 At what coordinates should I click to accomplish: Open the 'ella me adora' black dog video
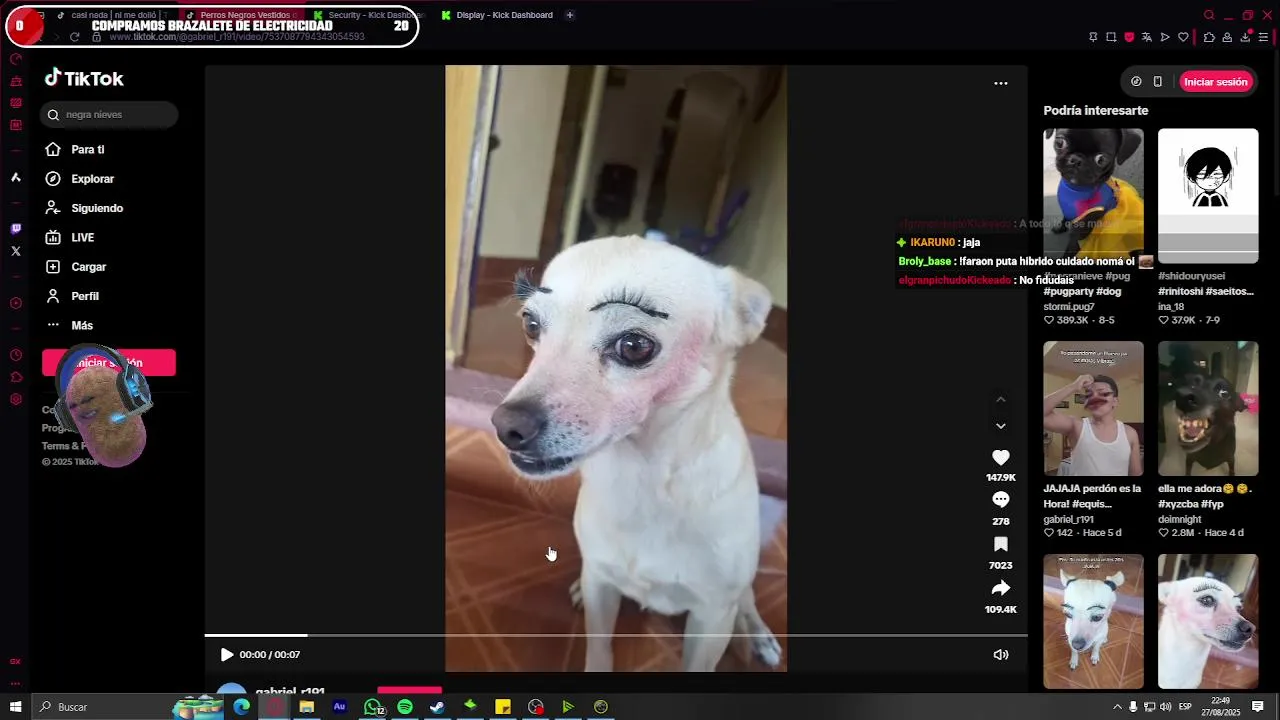point(1208,409)
